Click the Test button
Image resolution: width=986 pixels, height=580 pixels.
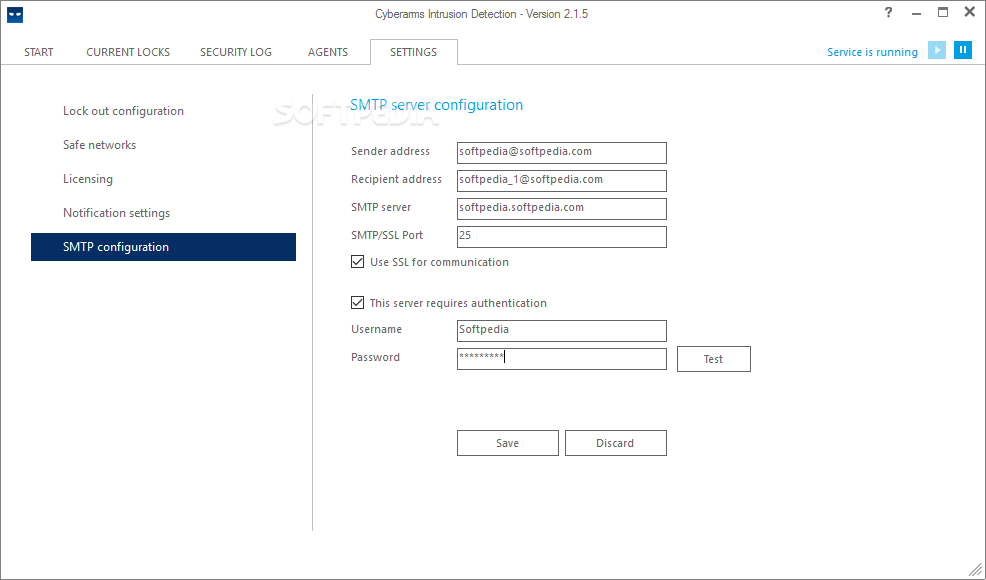tap(714, 359)
